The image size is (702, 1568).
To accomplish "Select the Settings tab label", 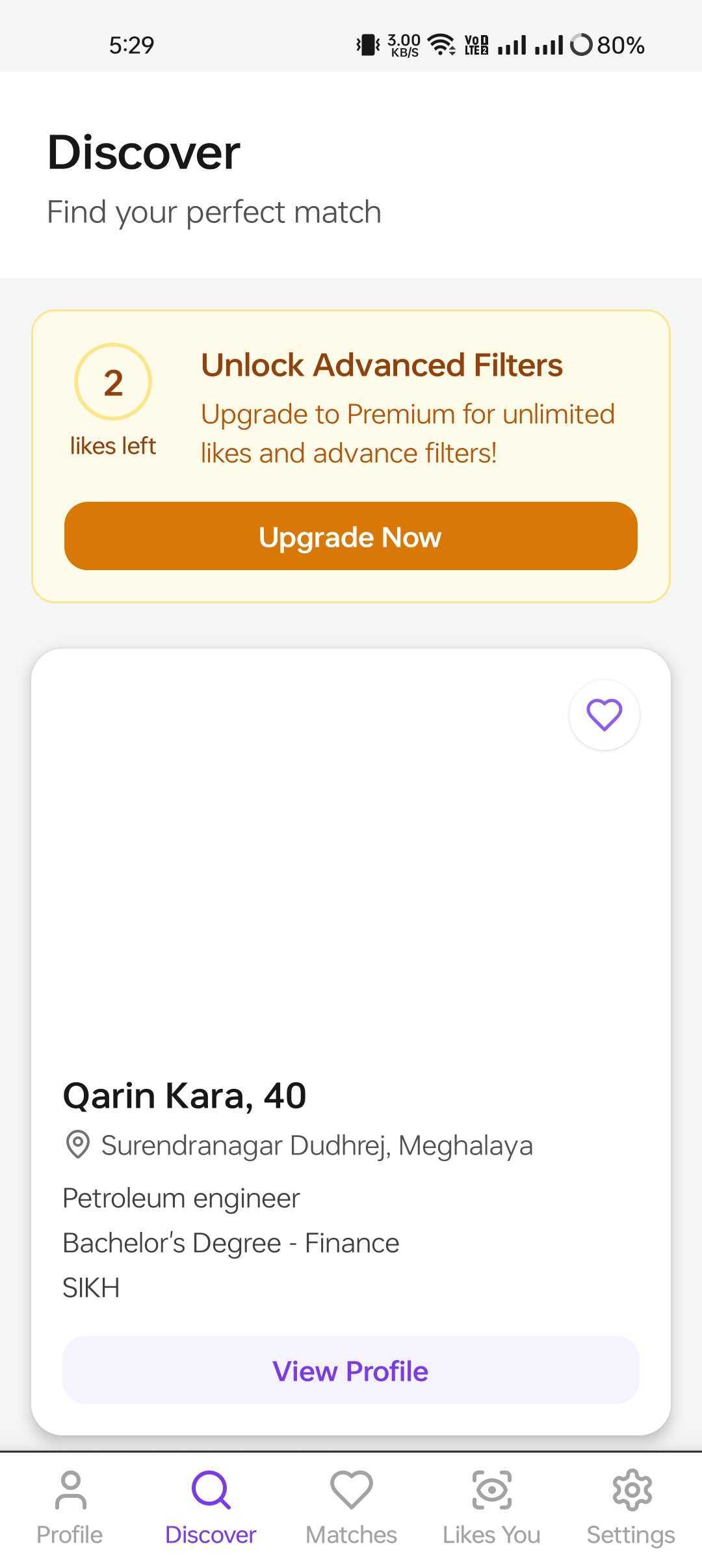I will pos(630,1535).
